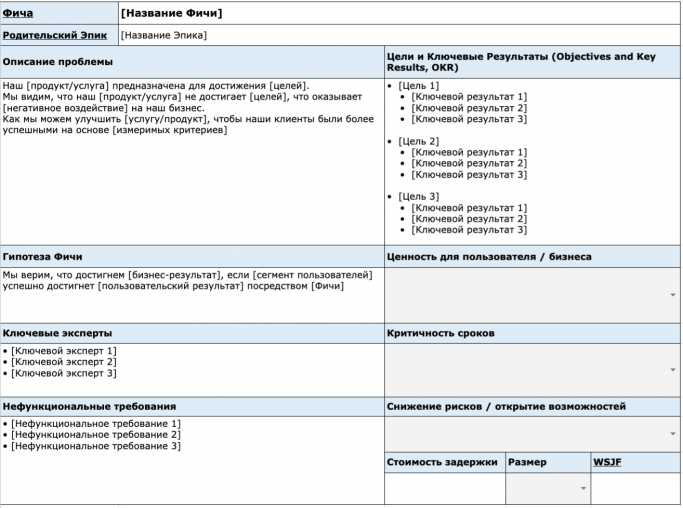
Task: Select the Ключевые эксперты header
Action: click(192, 333)
